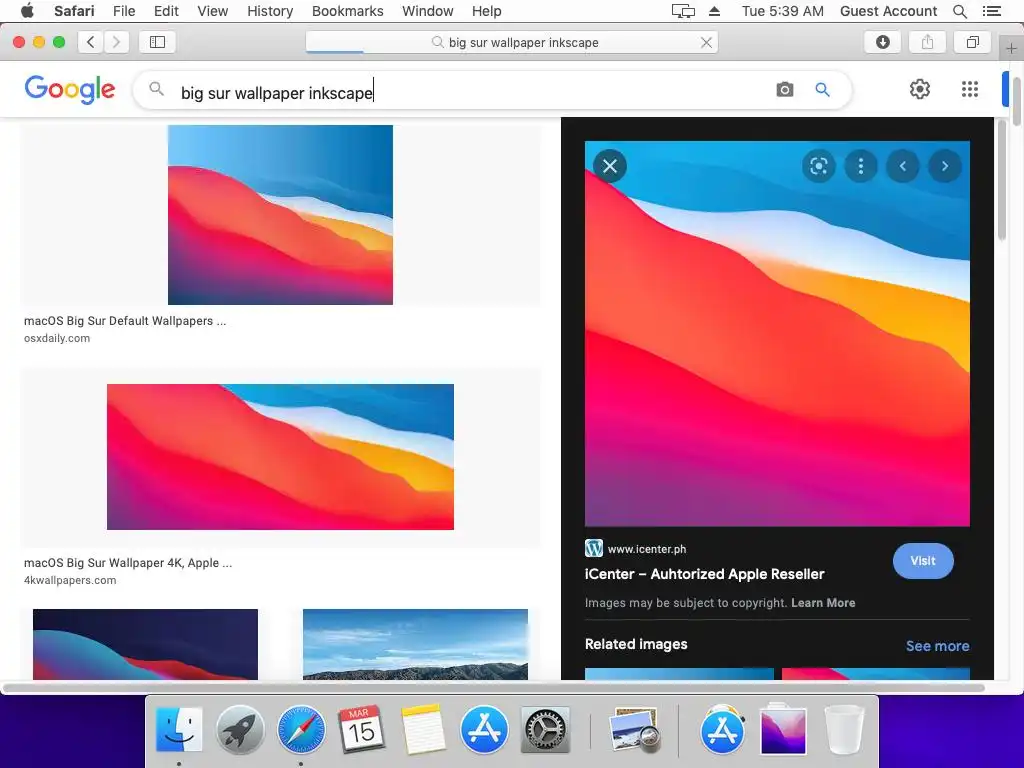The height and width of the screenshot is (768, 1024).
Task: Open the preview three-dot more menu
Action: click(x=861, y=166)
